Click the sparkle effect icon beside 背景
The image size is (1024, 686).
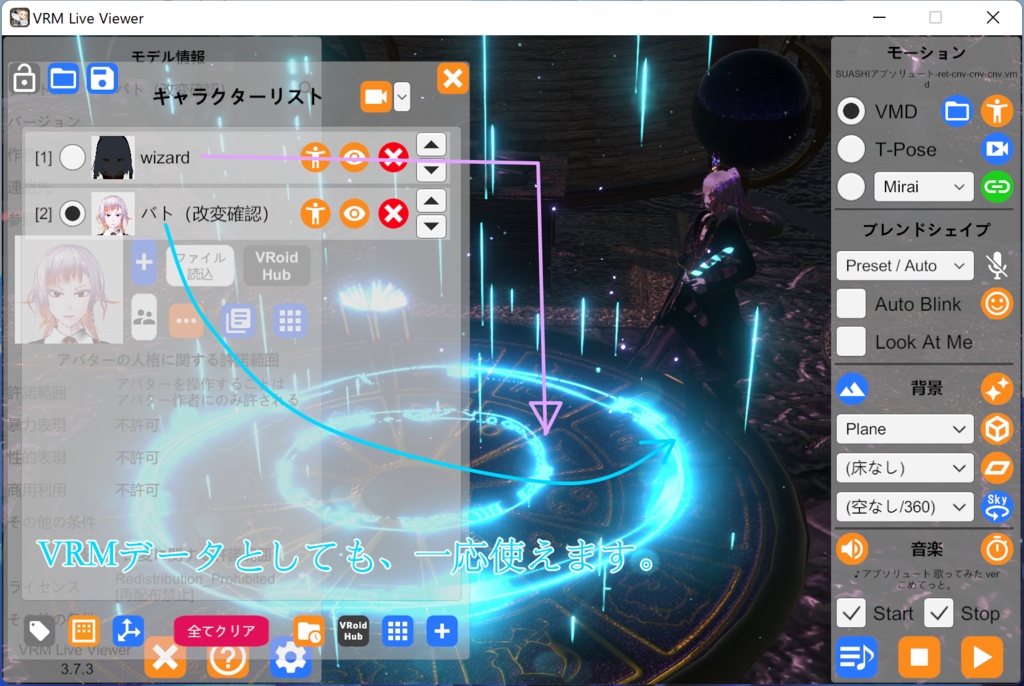pyautogui.click(x=997, y=389)
